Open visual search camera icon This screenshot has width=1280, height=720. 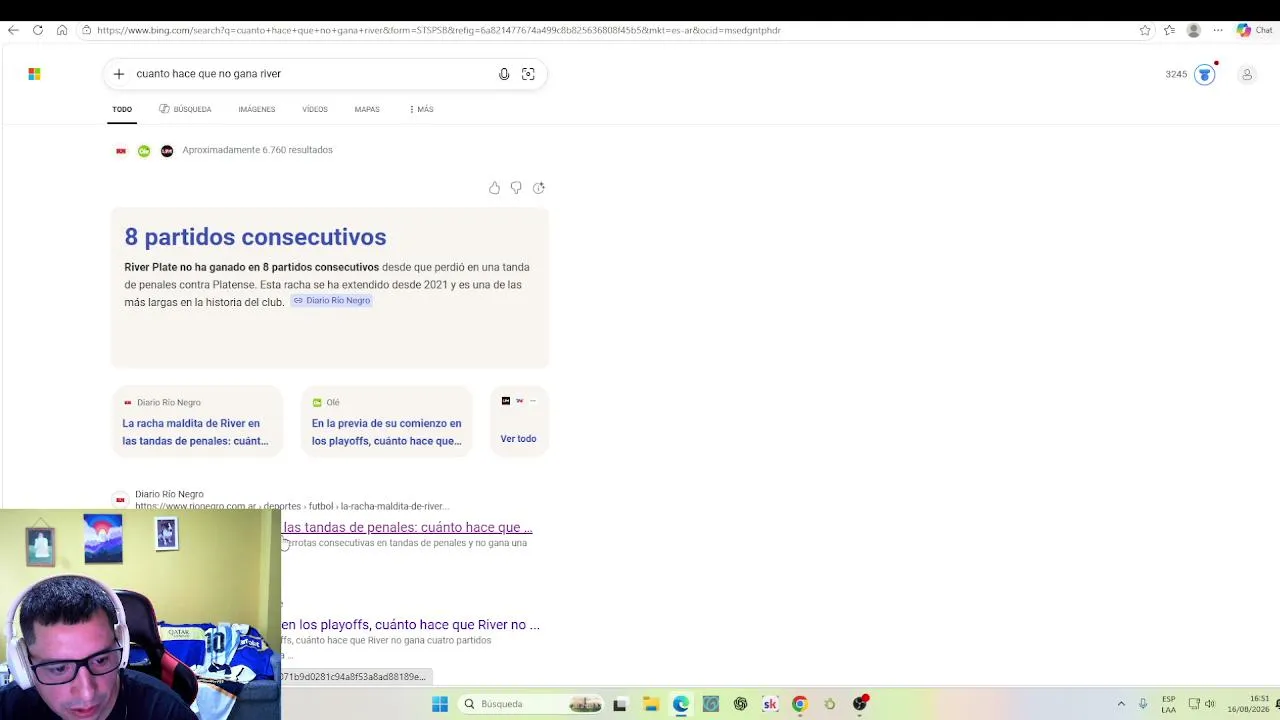pyautogui.click(x=528, y=74)
